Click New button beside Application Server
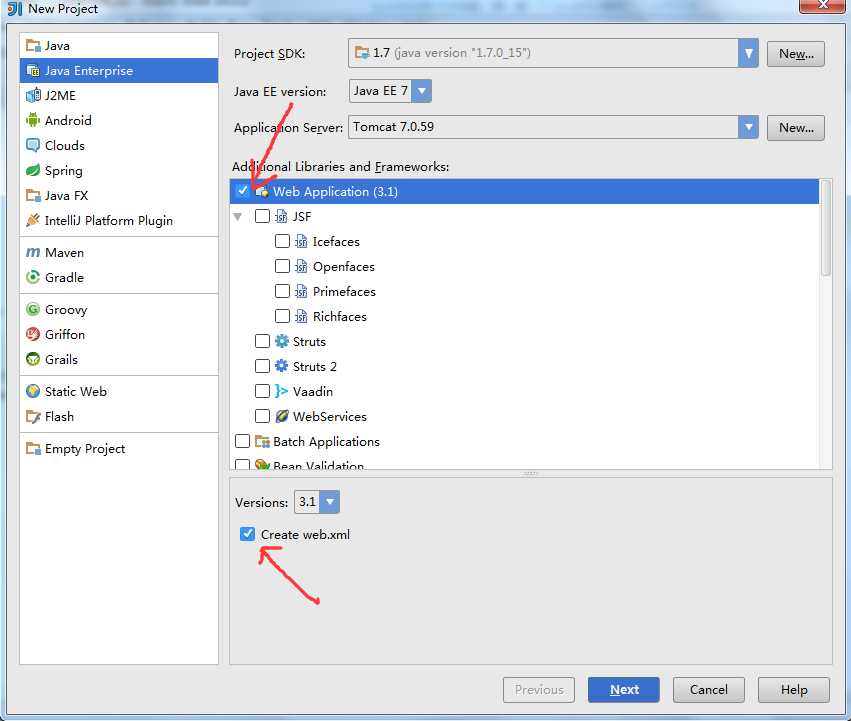The height and width of the screenshot is (721, 851). click(x=796, y=128)
